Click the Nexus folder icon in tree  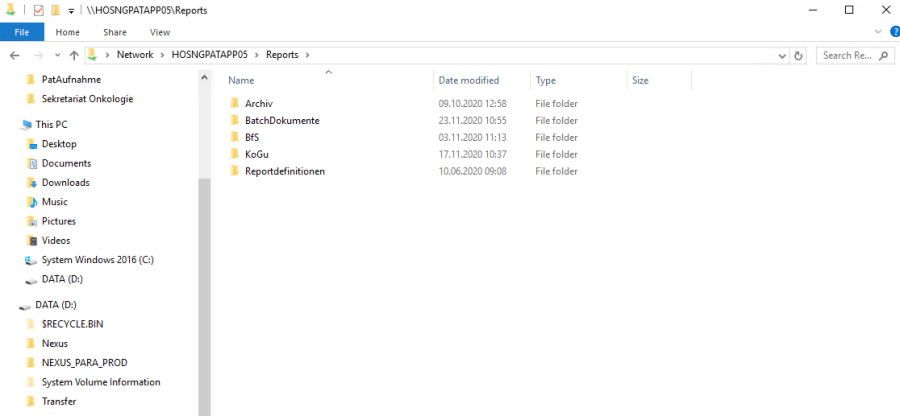(x=32, y=344)
